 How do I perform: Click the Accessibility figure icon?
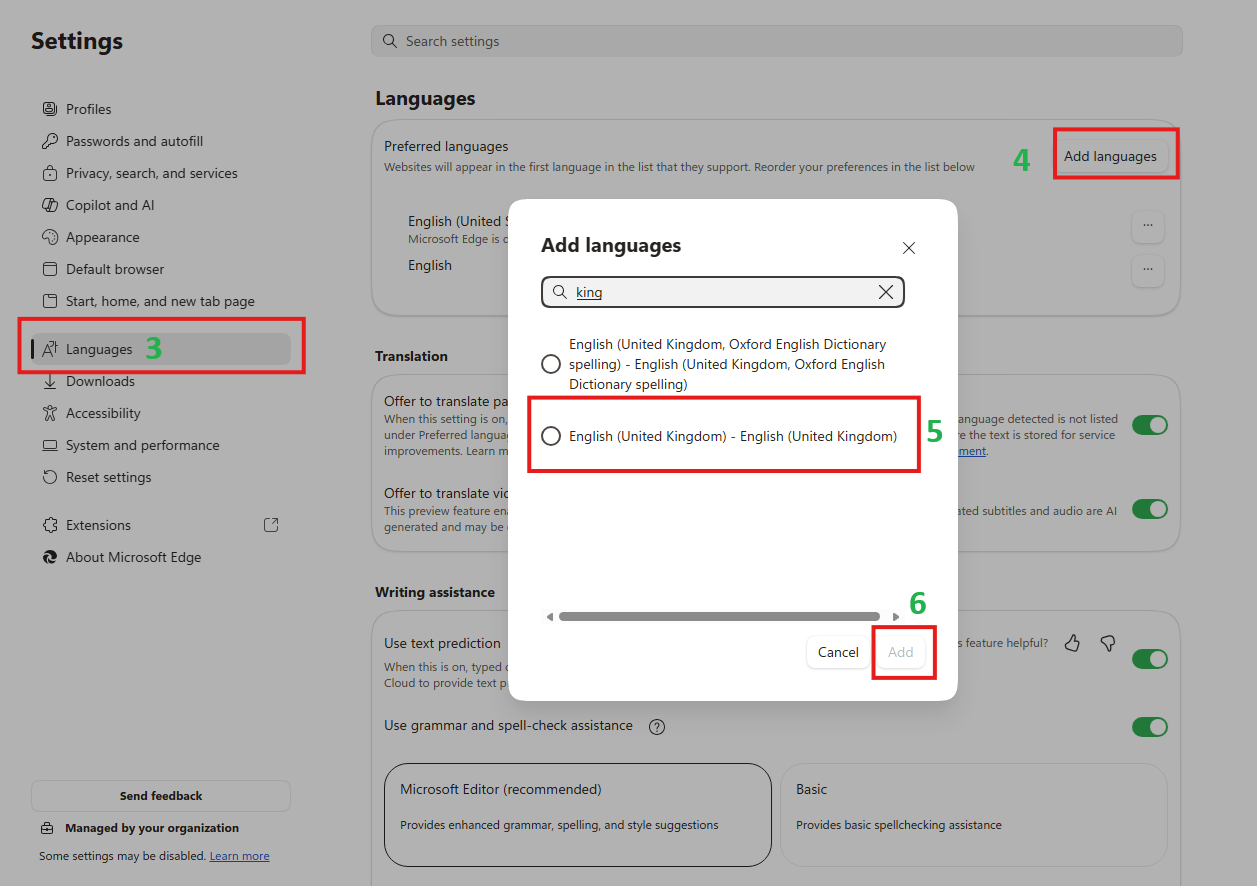50,413
